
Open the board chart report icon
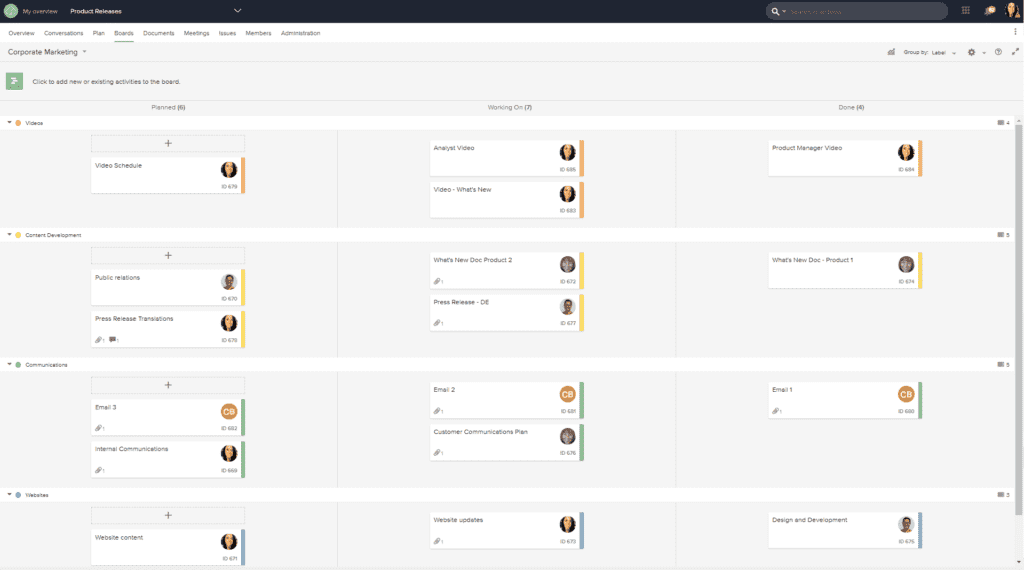tap(891, 52)
